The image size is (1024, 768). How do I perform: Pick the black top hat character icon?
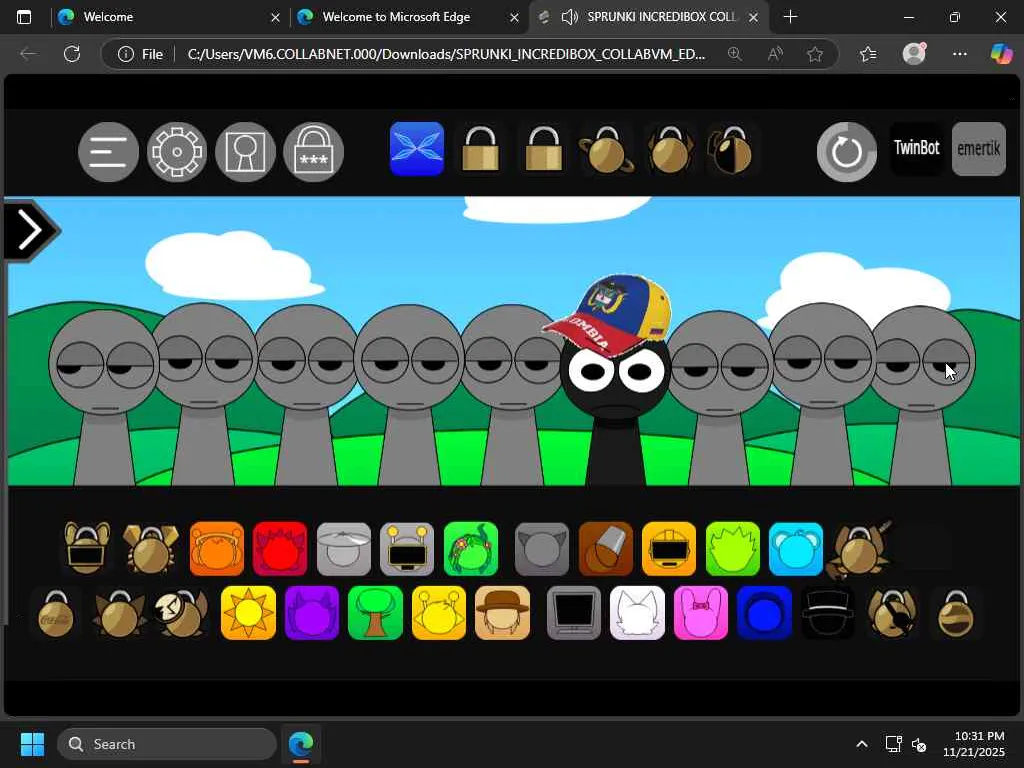pos(827,613)
